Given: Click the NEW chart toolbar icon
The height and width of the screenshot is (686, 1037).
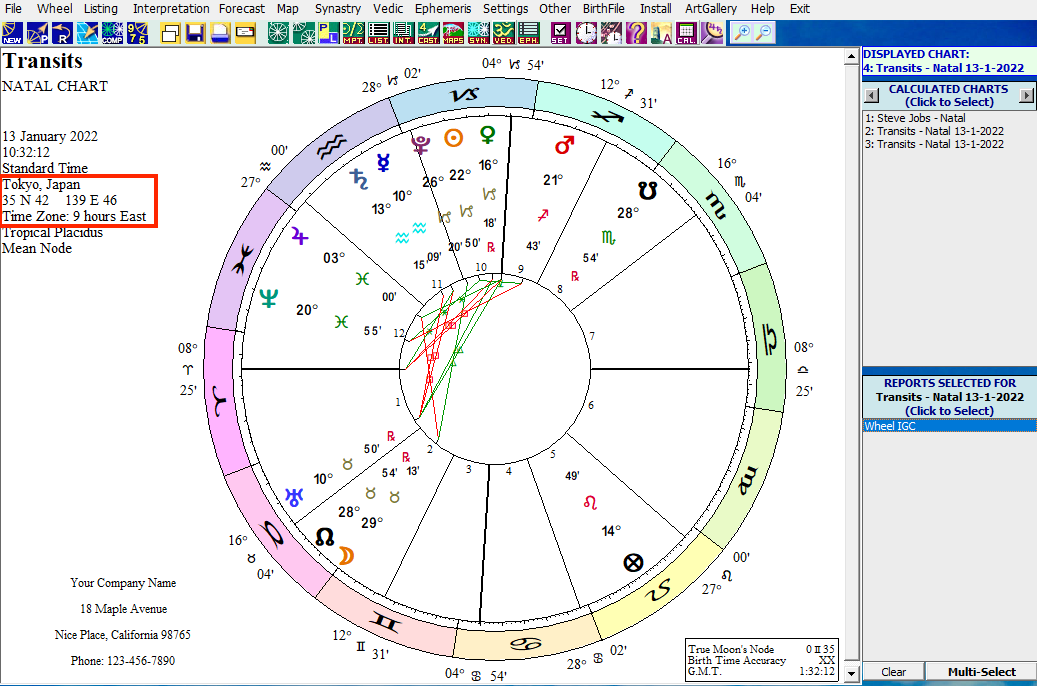Looking at the screenshot, I should (x=12, y=33).
